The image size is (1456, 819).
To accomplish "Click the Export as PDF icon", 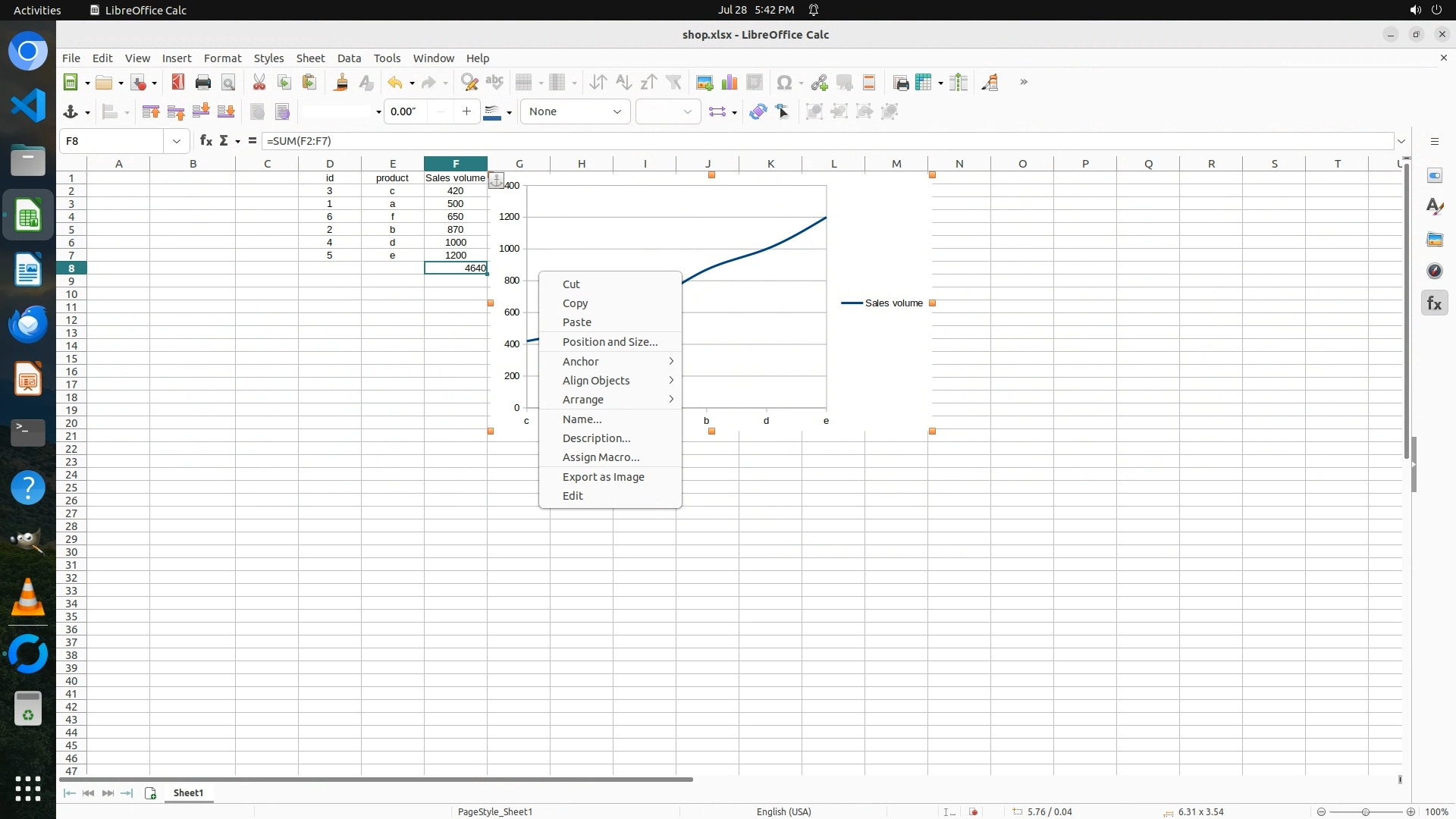I will tap(178, 83).
